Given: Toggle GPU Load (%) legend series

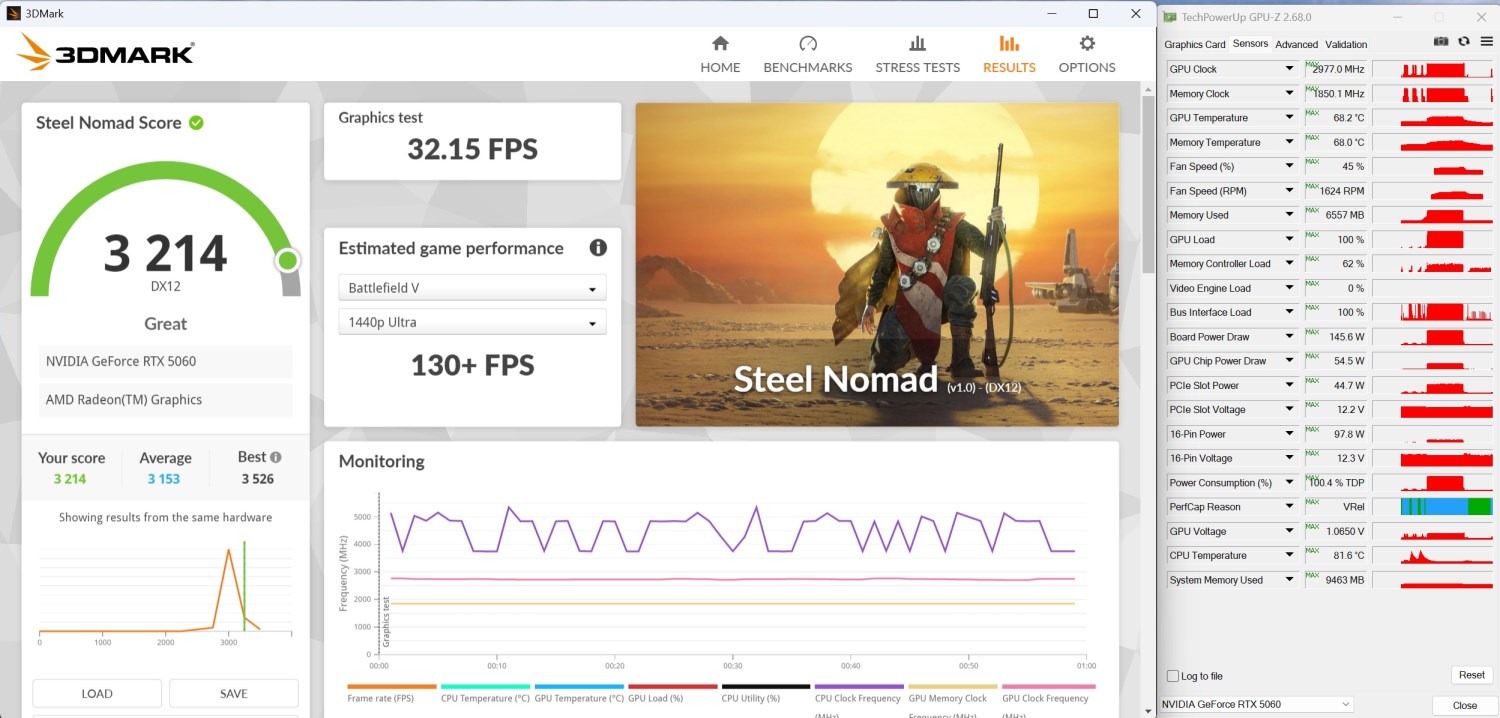Looking at the screenshot, I should click(x=672, y=693).
